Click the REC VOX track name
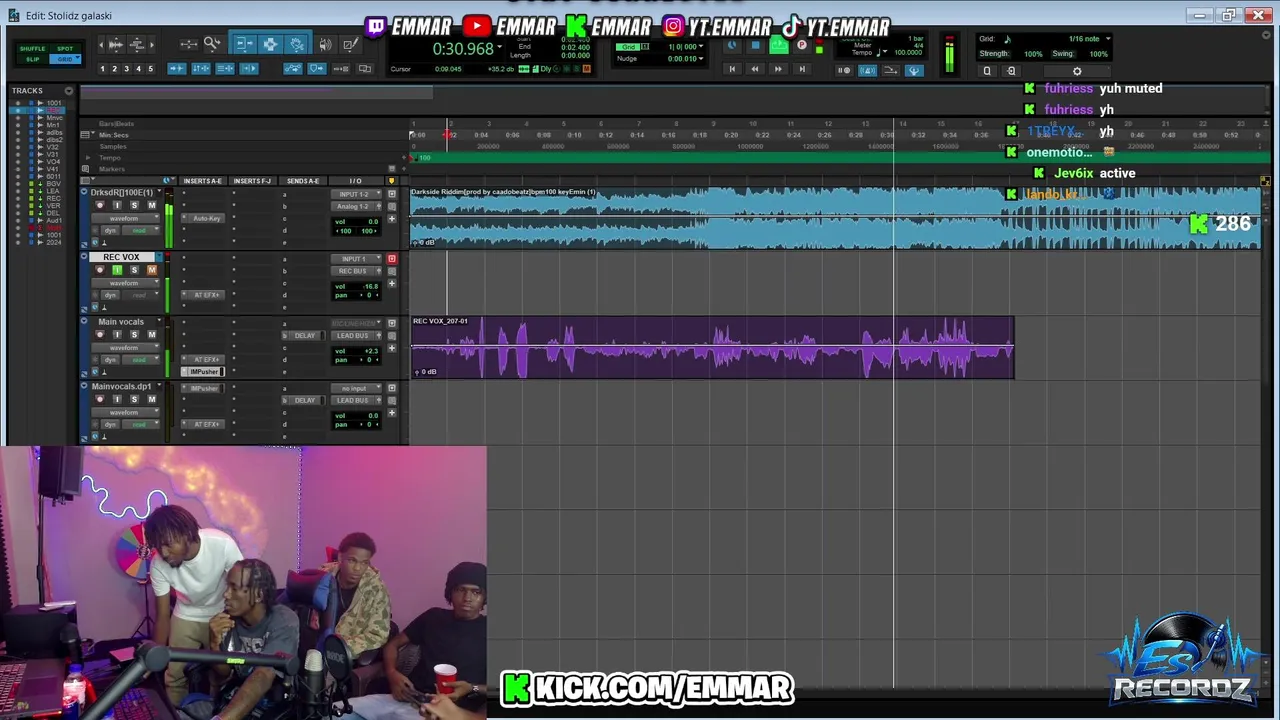The image size is (1280, 720). (121, 257)
